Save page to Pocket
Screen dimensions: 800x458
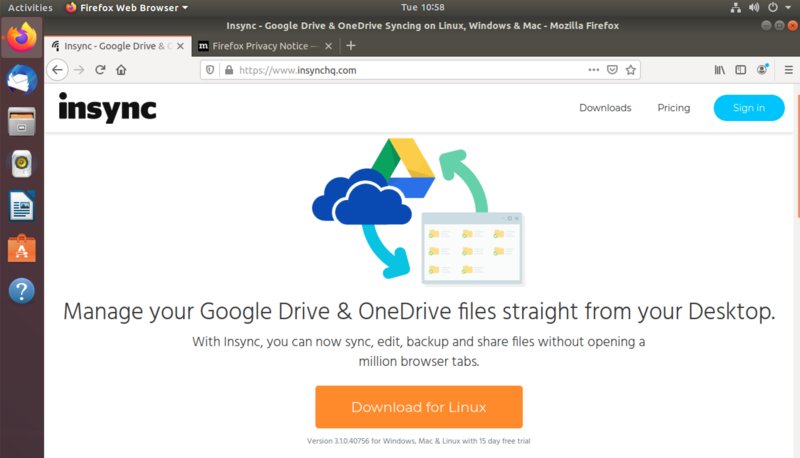(x=612, y=70)
